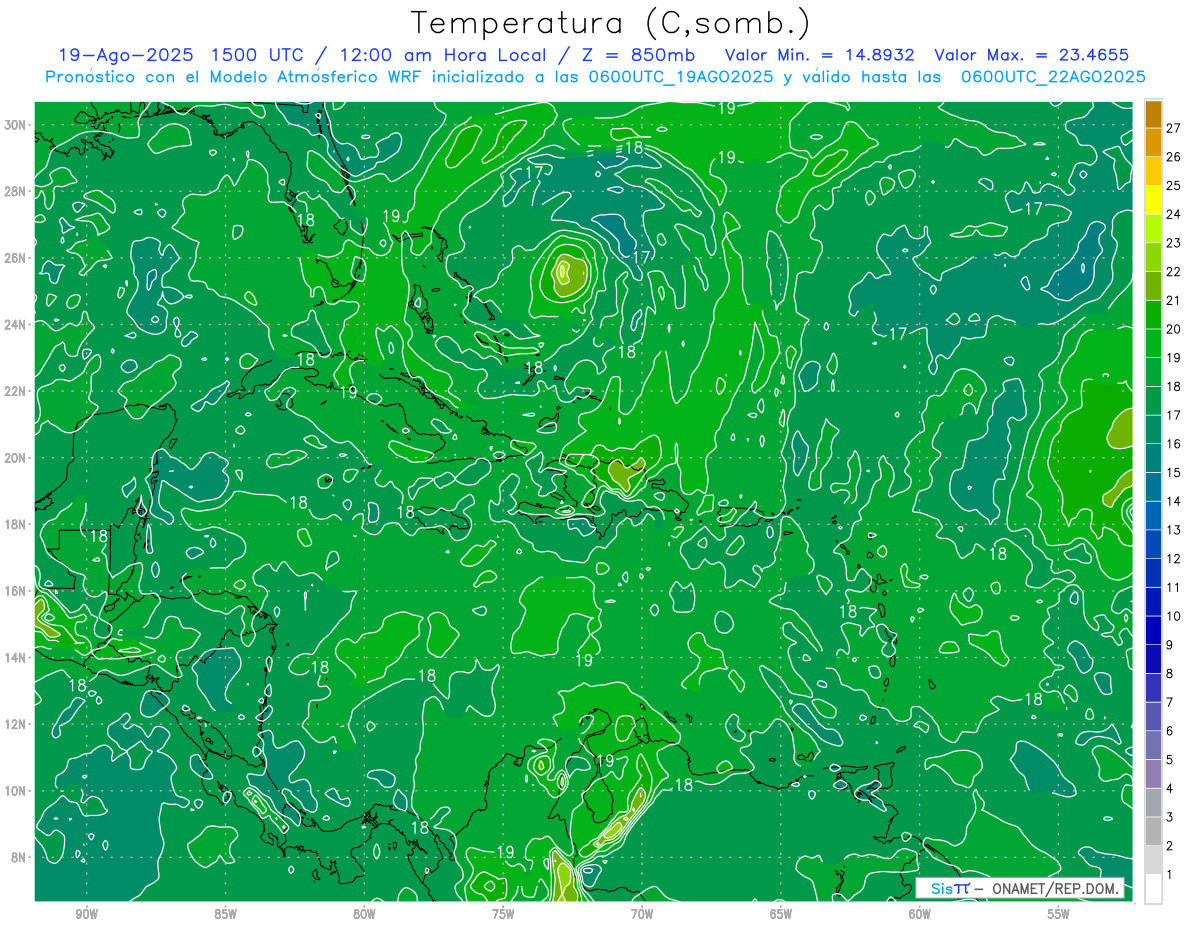This screenshot has height=927, width=1200.
Task: Click legend scale value '7'
Action: (x=1170, y=702)
